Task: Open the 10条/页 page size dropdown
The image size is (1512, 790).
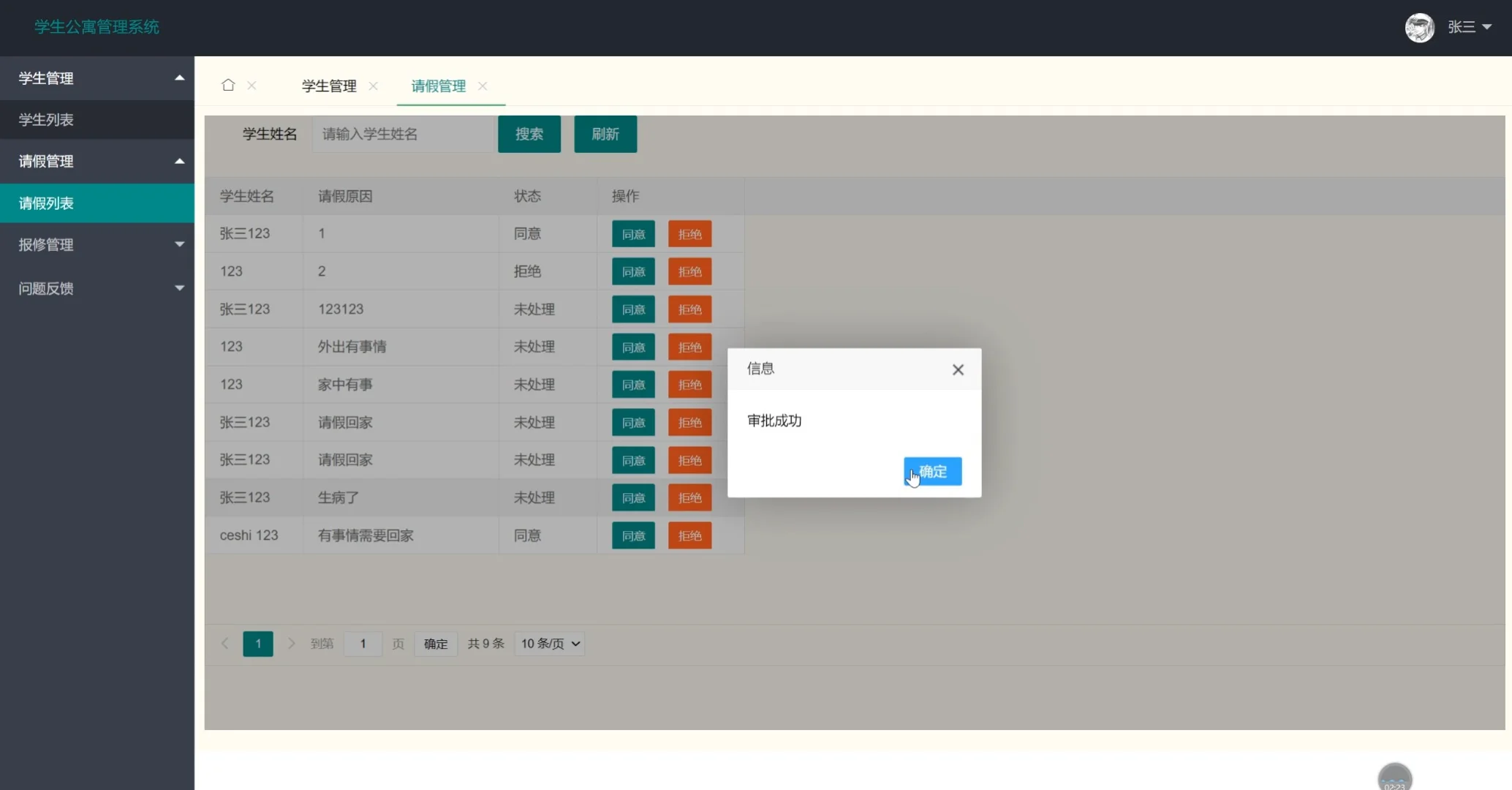Action: 548,644
